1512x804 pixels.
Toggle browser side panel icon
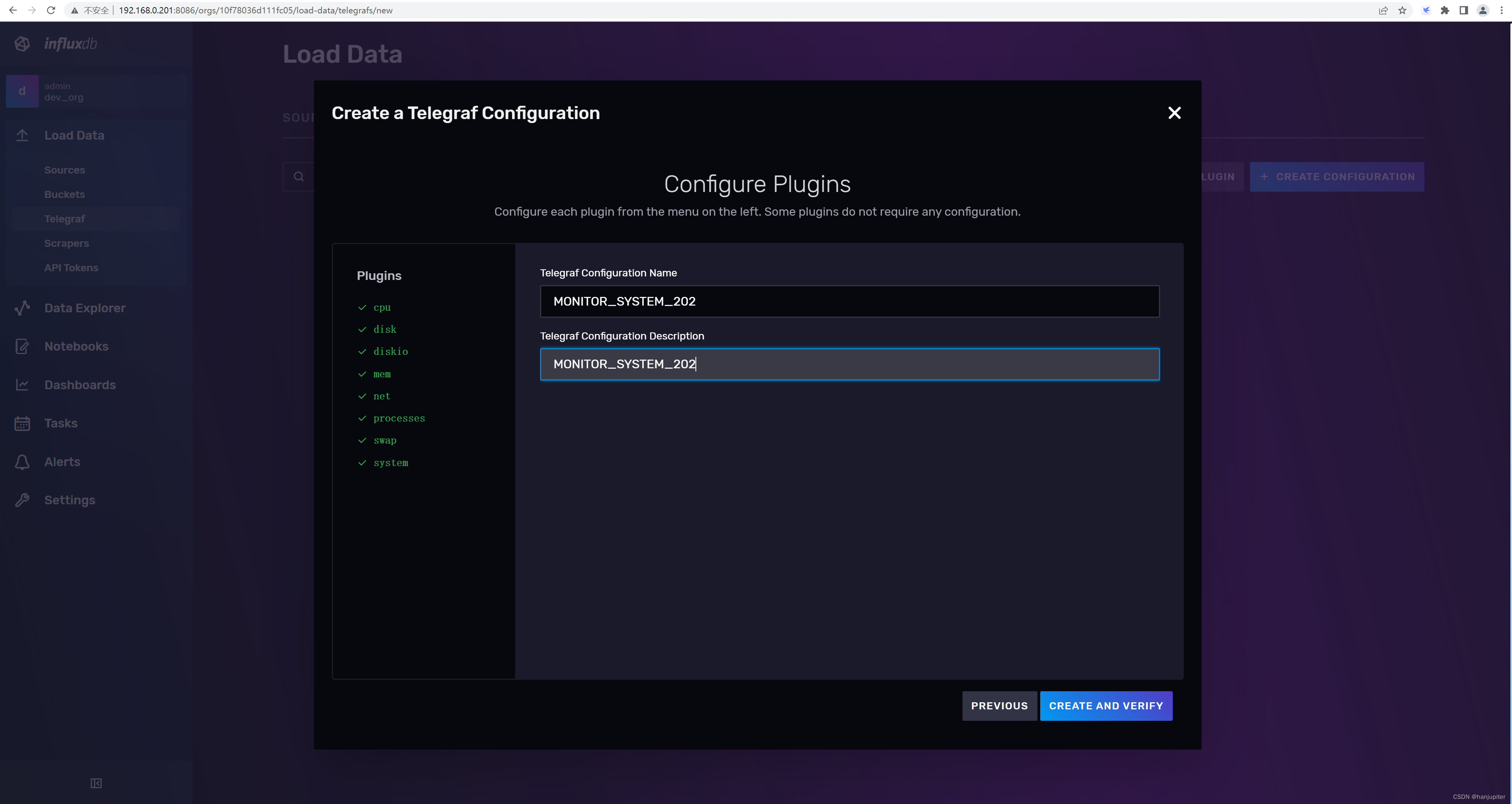click(x=1464, y=10)
